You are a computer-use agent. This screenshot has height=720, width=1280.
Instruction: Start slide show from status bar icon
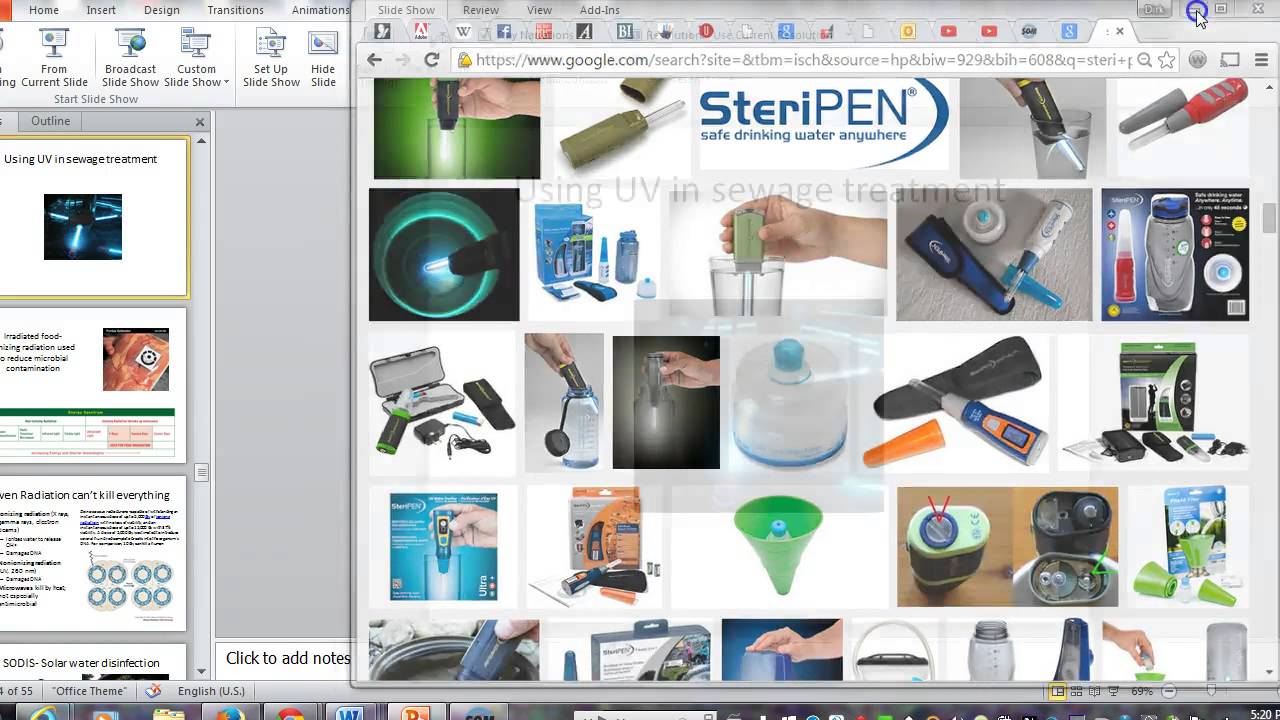point(1114,691)
